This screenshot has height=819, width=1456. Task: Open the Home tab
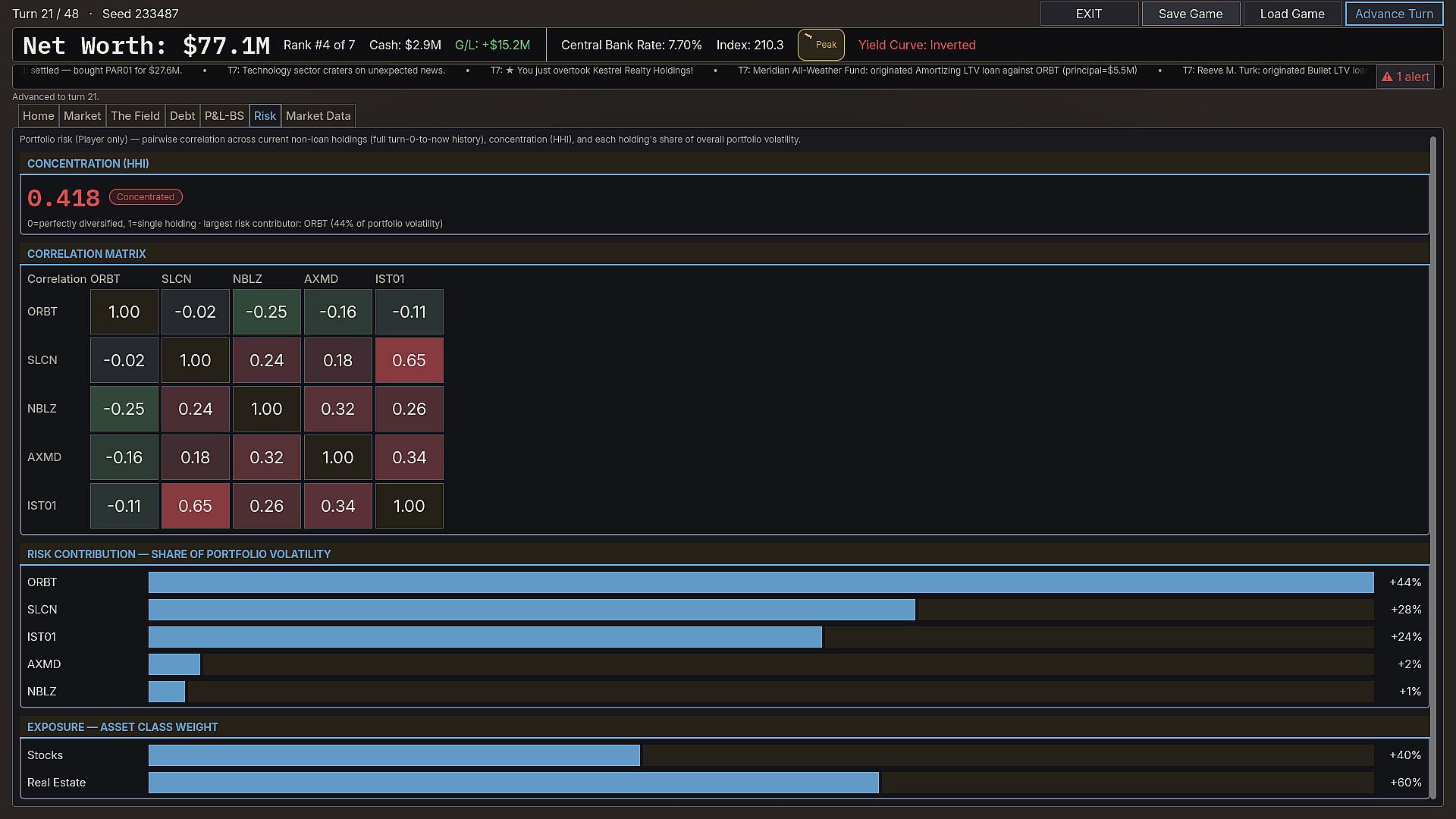(39, 116)
